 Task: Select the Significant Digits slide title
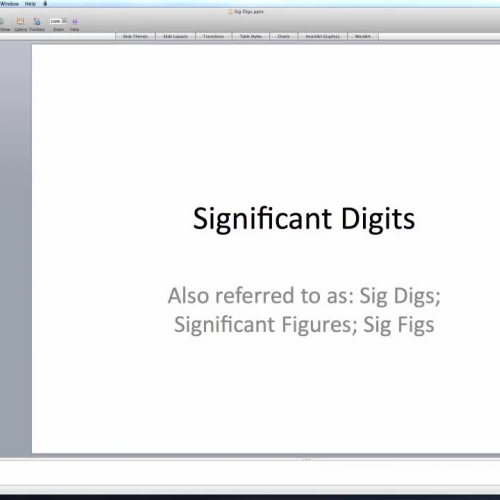tap(304, 219)
